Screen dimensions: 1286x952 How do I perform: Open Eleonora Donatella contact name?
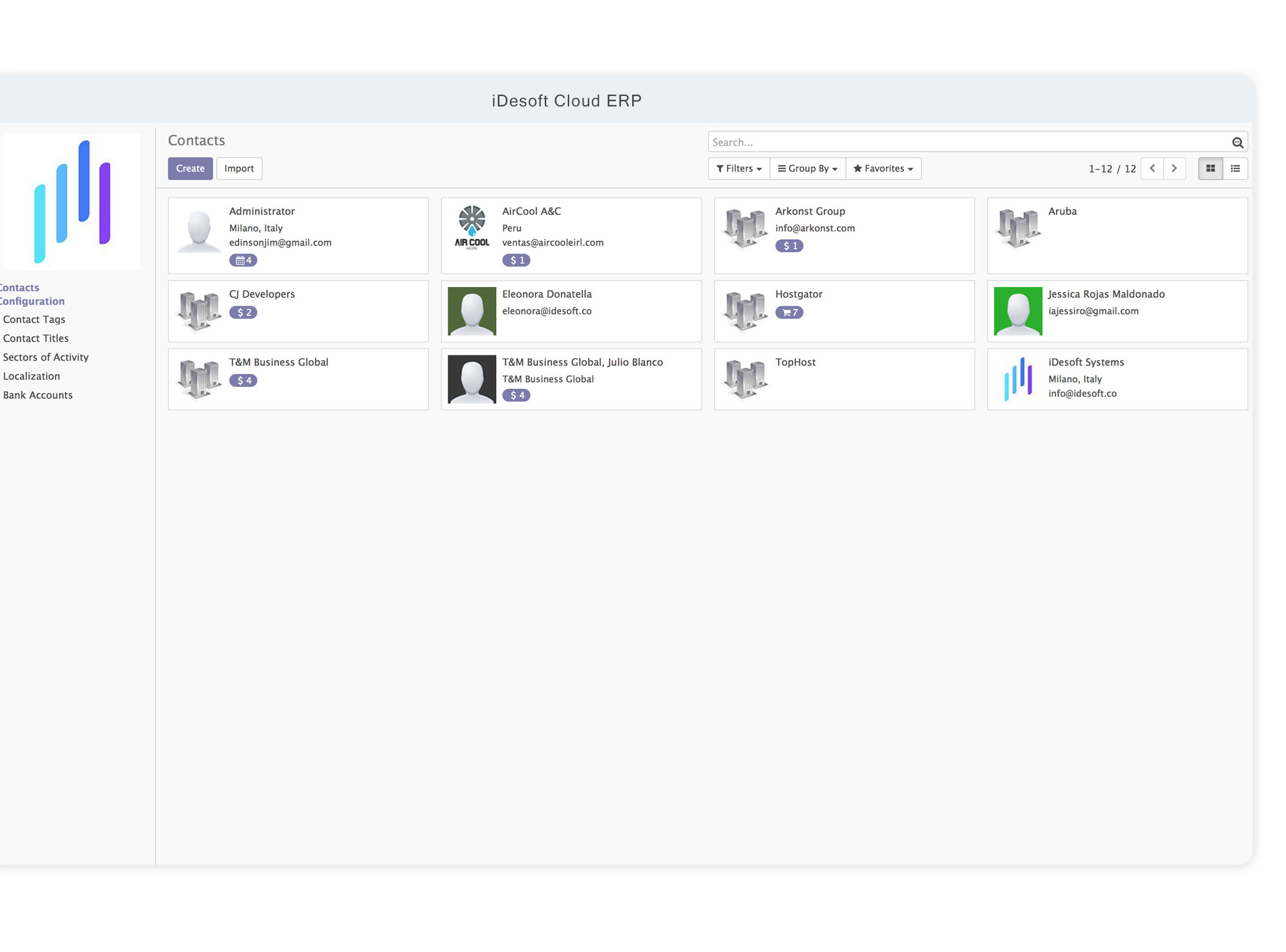pyautogui.click(x=547, y=294)
